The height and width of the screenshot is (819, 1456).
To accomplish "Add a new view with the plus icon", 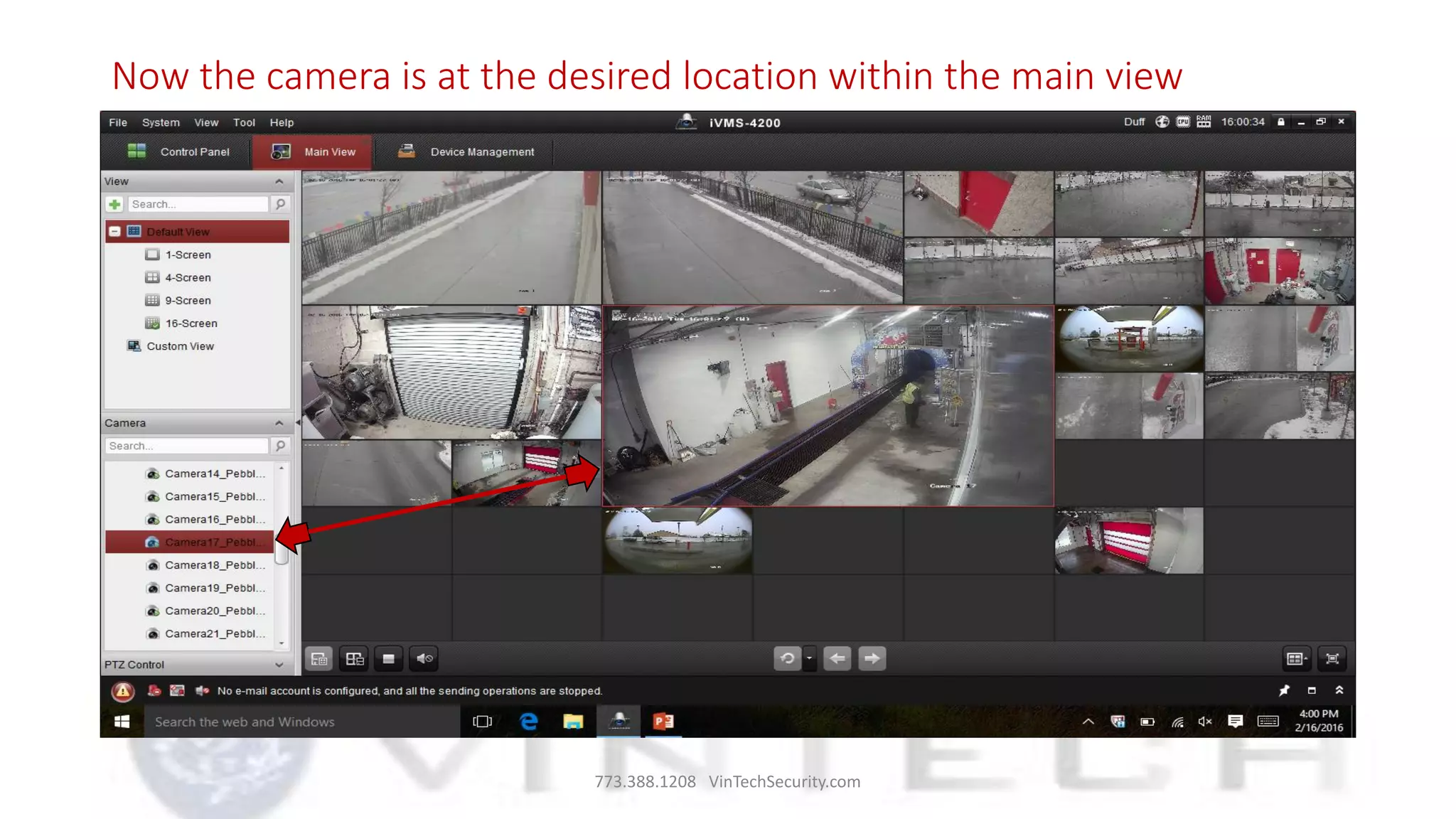I will click(x=114, y=204).
